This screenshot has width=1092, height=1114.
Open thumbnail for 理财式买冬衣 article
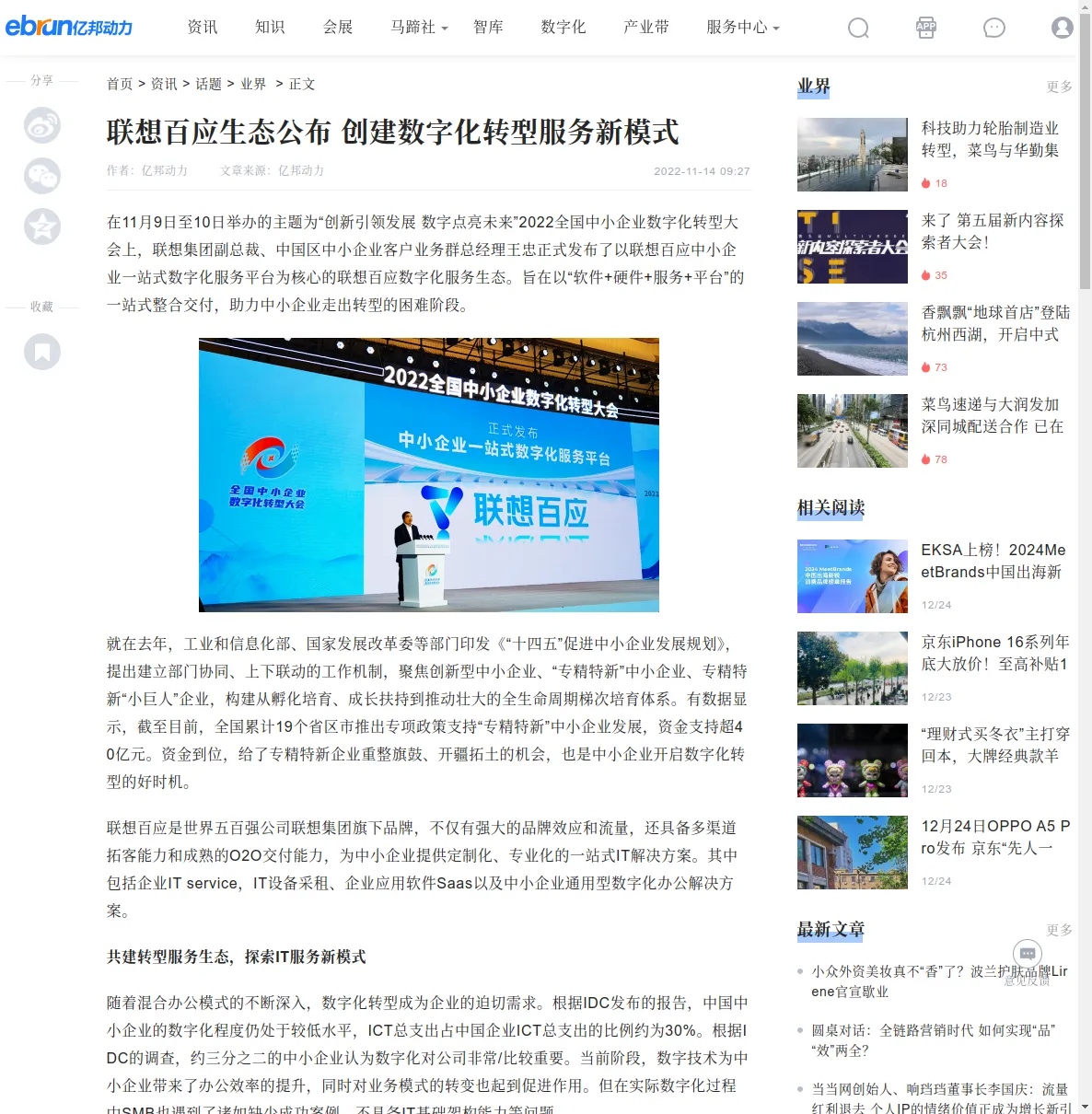[853, 760]
